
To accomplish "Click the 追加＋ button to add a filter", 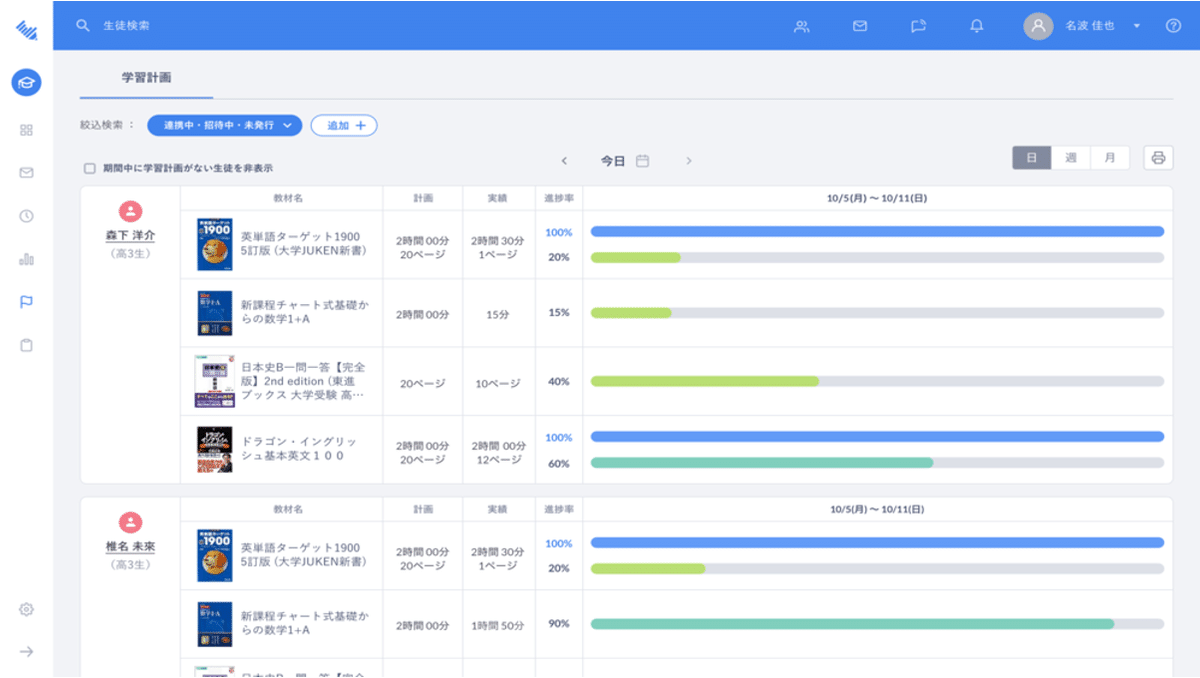I will click(x=344, y=127).
